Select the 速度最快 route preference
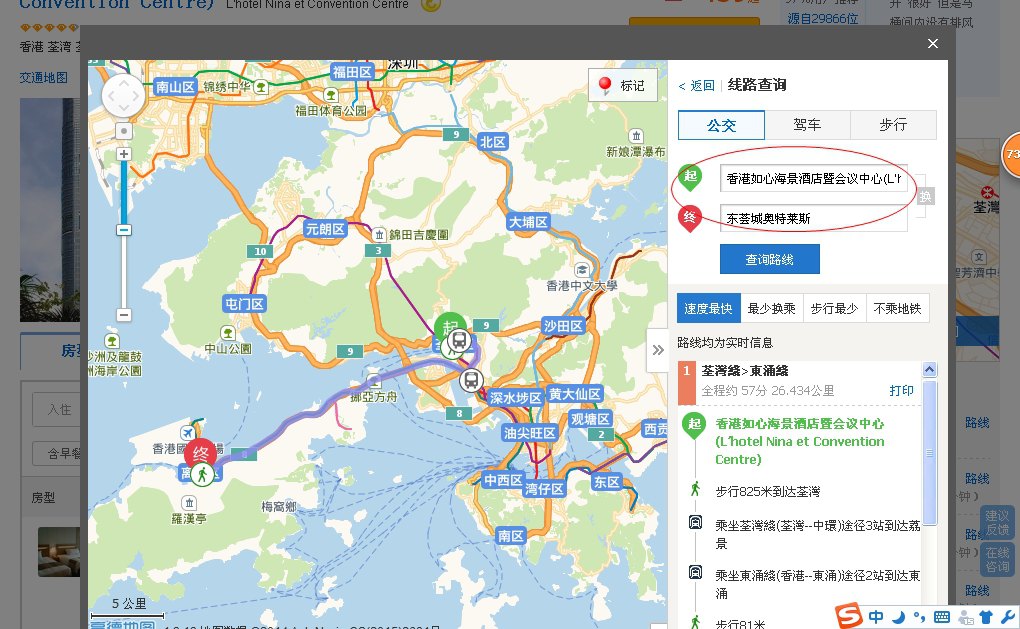 coord(708,309)
